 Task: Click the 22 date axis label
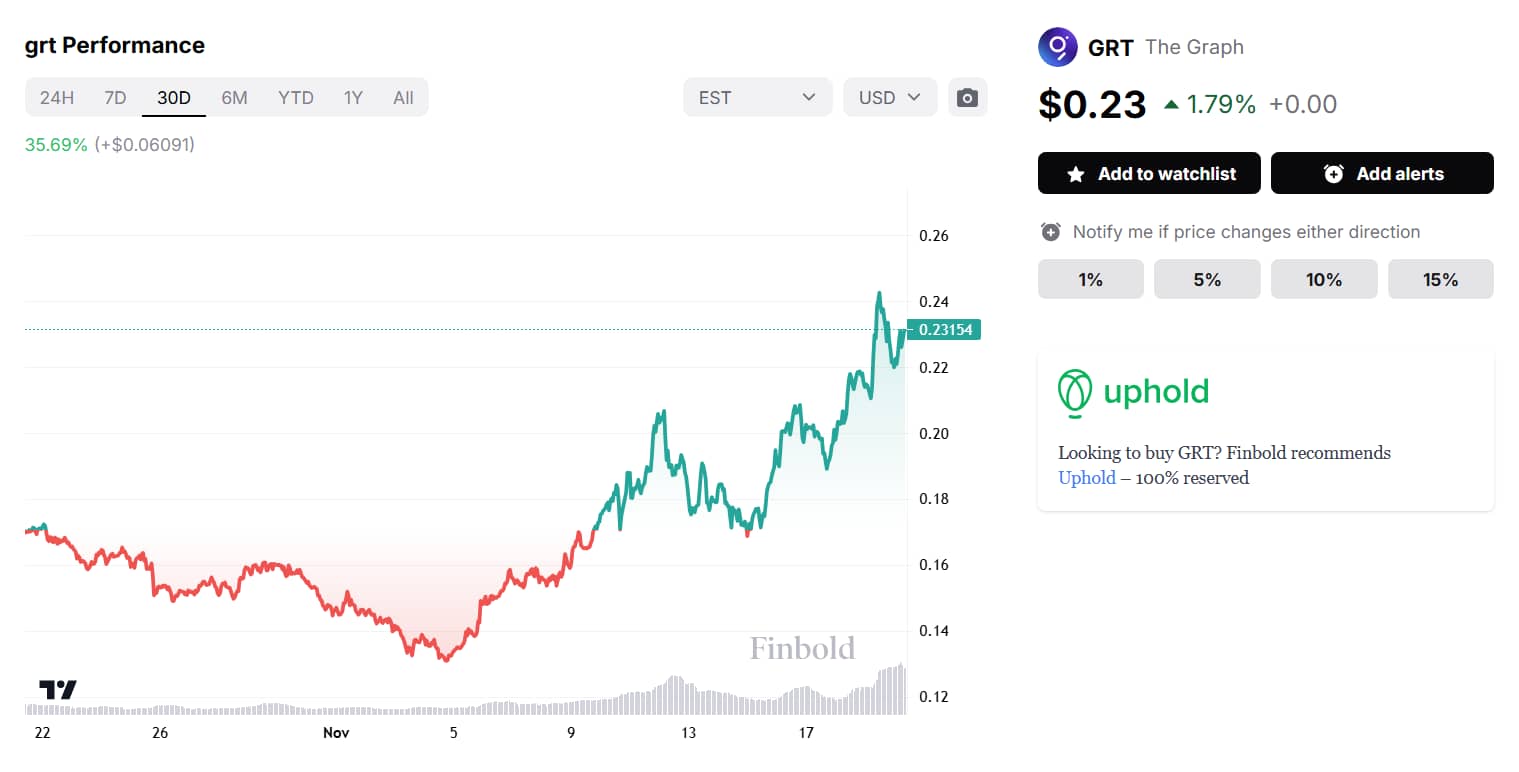click(x=42, y=733)
